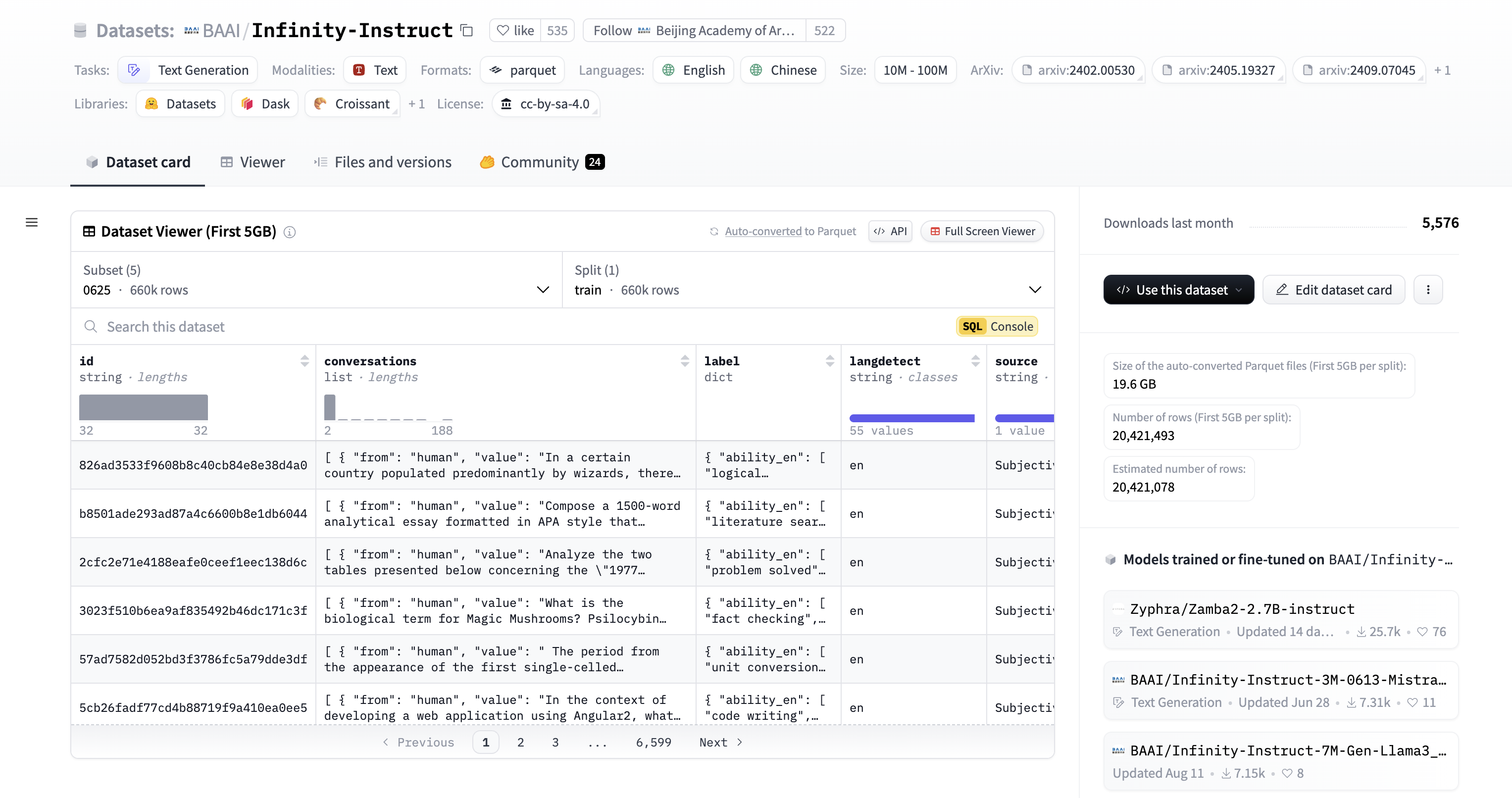This screenshot has width=1512, height=798.
Task: Open the Use this dataset dropdown
Action: click(x=1179, y=290)
